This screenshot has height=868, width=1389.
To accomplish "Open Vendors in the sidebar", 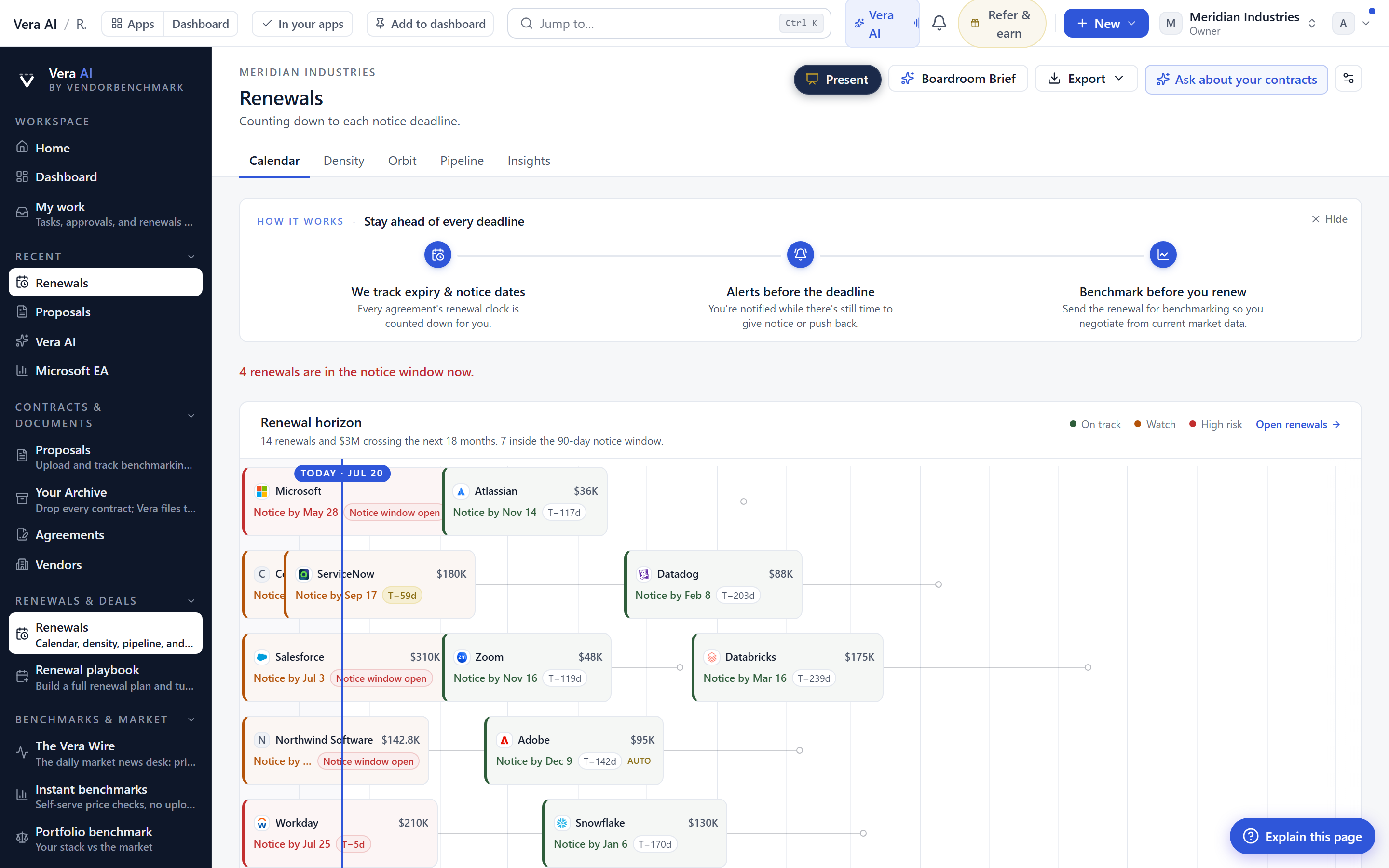I will click(x=106, y=564).
